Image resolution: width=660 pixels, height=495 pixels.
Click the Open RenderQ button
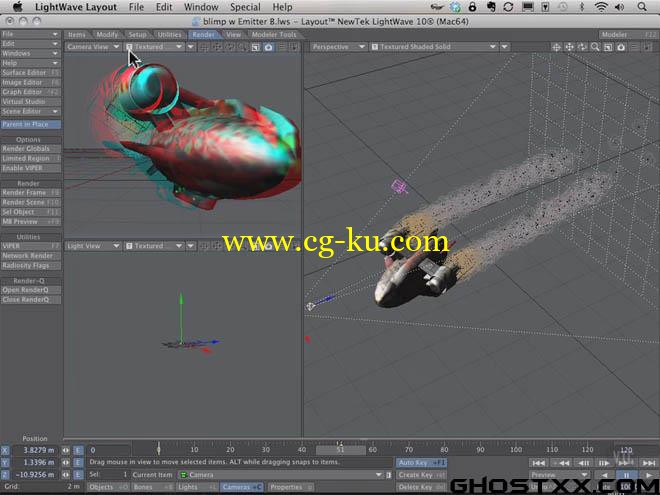[31, 290]
